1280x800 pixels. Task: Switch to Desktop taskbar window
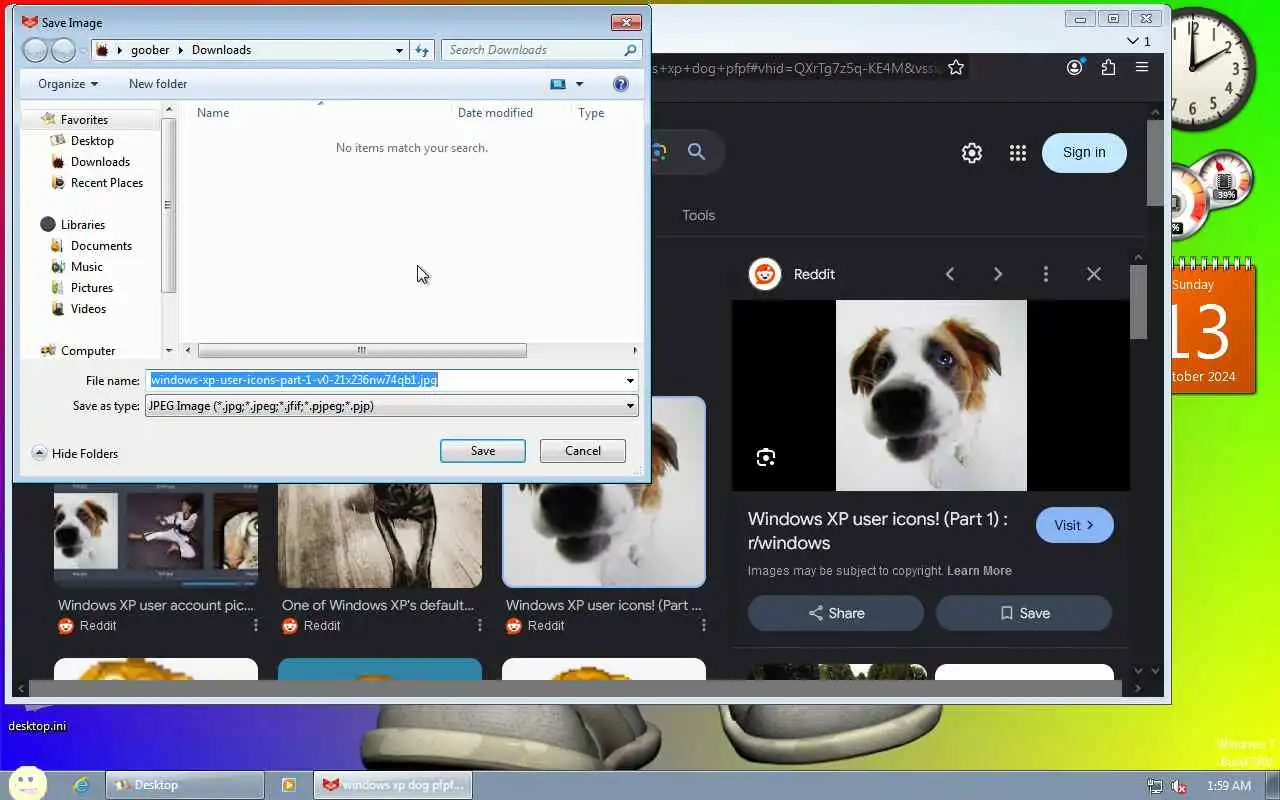(185, 785)
